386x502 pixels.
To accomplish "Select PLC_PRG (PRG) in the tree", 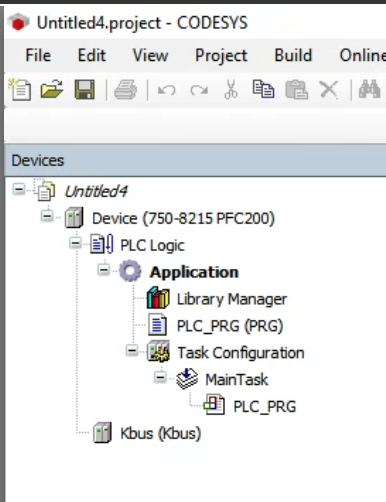I will (230, 326).
